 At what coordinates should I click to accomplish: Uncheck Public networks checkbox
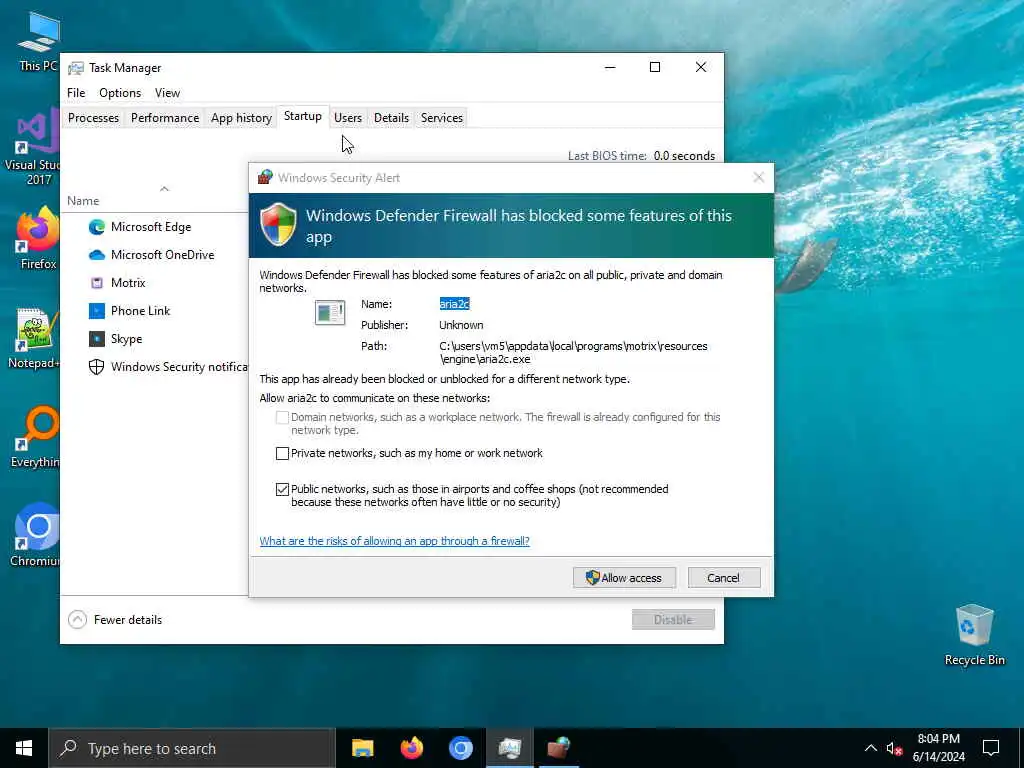click(x=282, y=489)
